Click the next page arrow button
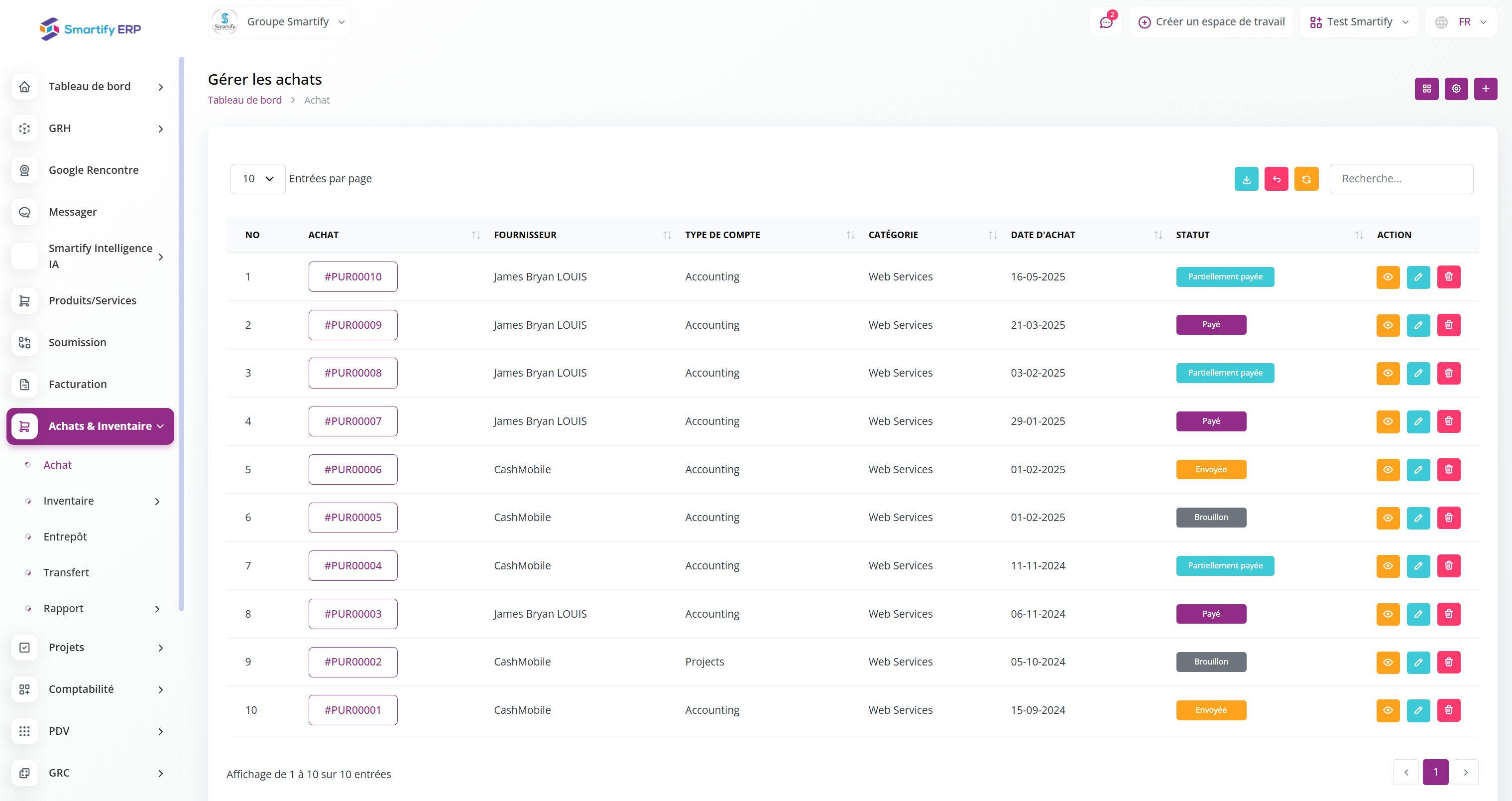Image resolution: width=1512 pixels, height=801 pixels. point(1465,772)
